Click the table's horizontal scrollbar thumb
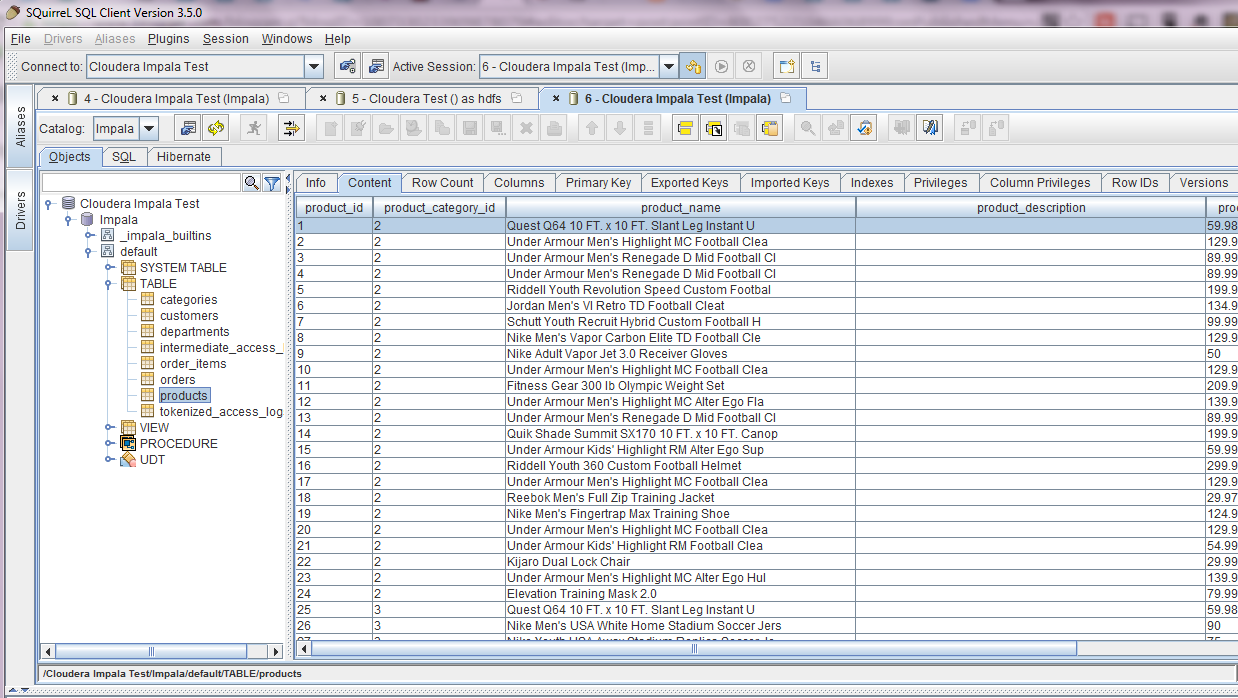The image size is (1238, 698). coord(693,648)
